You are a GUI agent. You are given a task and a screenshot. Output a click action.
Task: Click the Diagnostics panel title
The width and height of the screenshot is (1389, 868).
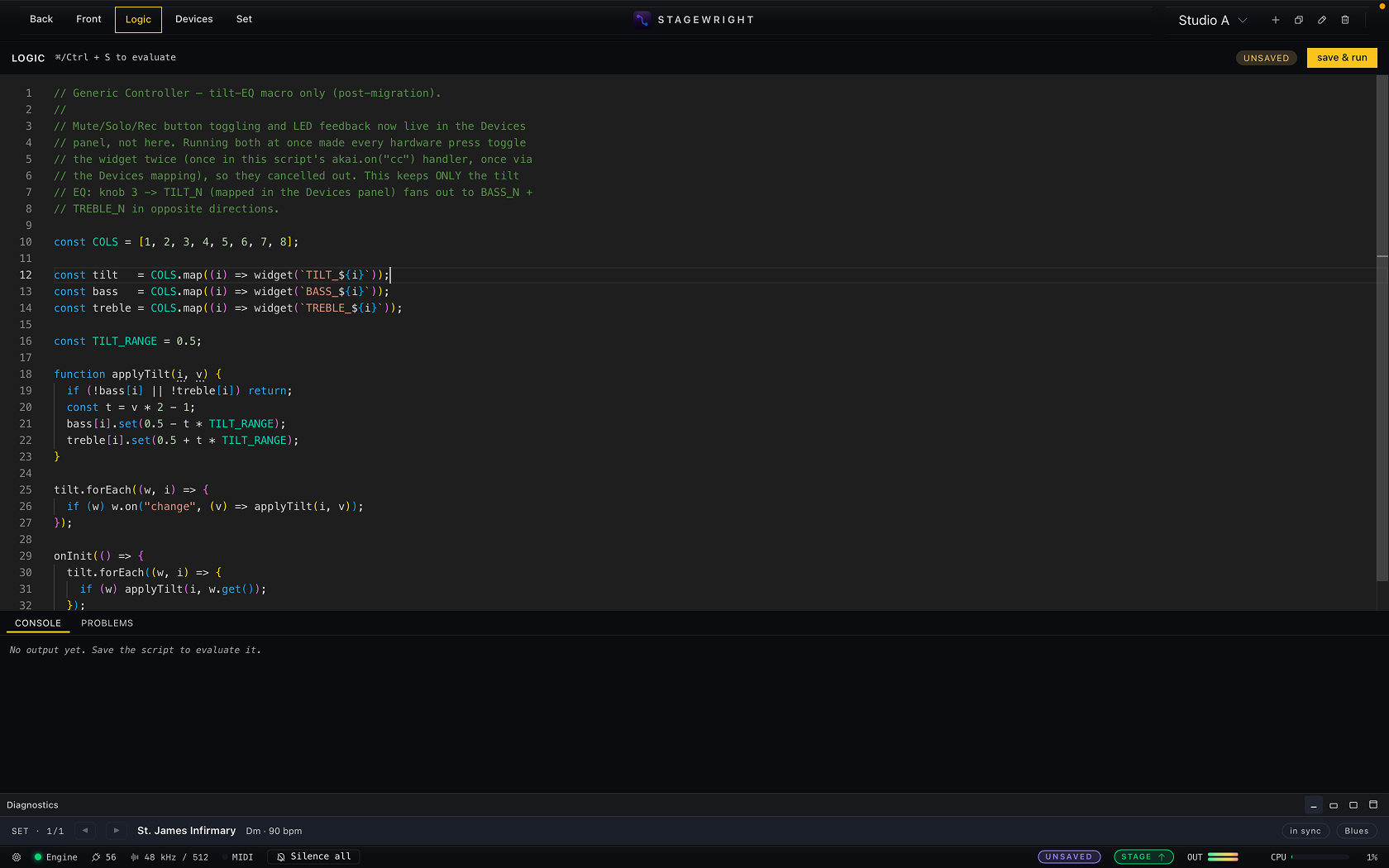pyautogui.click(x=32, y=805)
